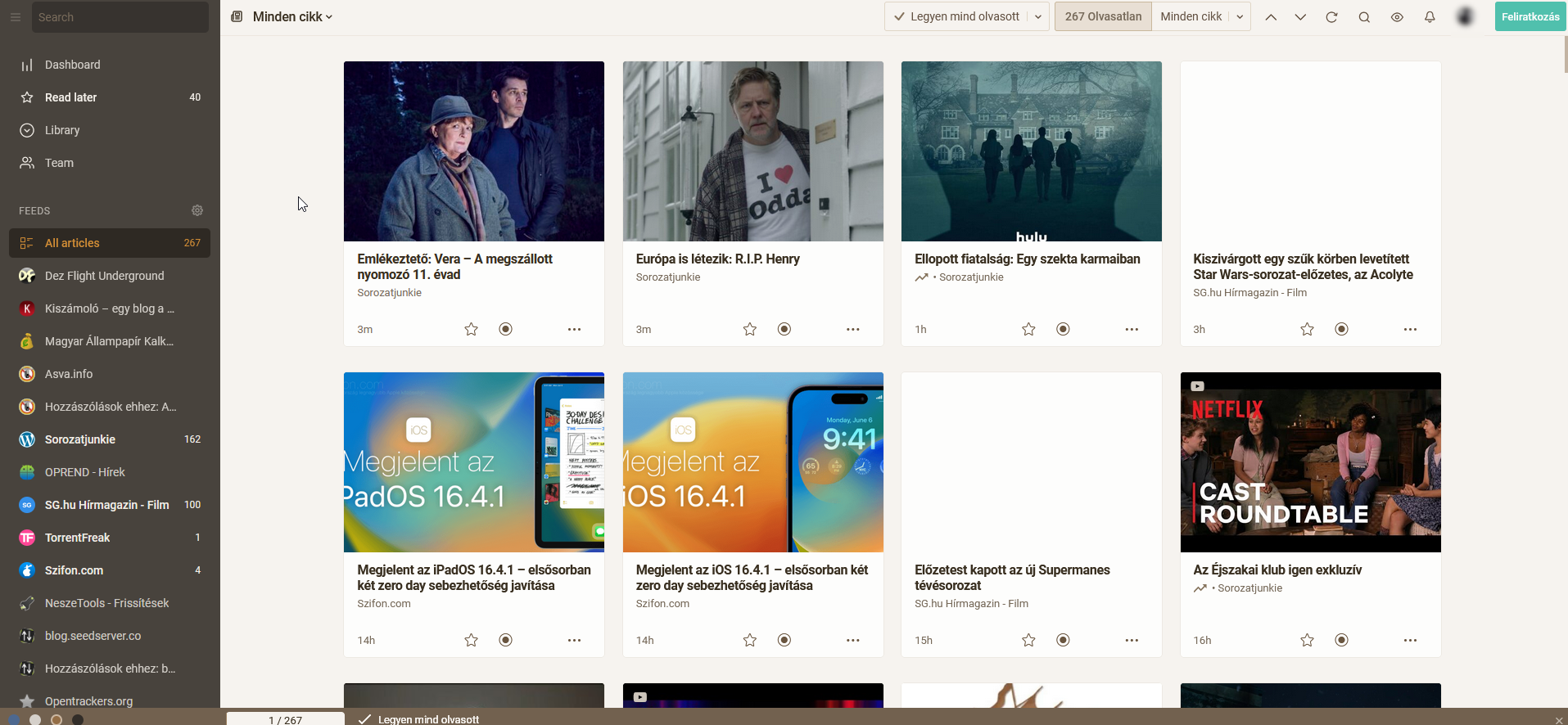Screen dimensions: 1568x725
Task: Mark Supermanes article as read
Action: (x=1063, y=640)
